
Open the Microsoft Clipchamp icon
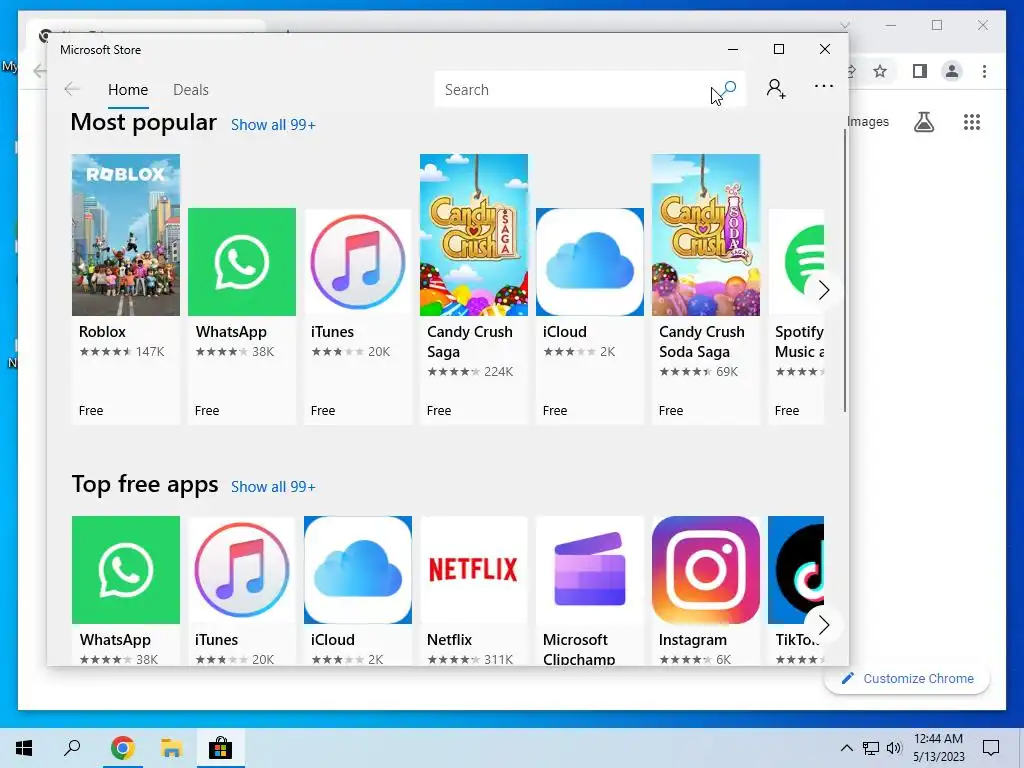[590, 570]
